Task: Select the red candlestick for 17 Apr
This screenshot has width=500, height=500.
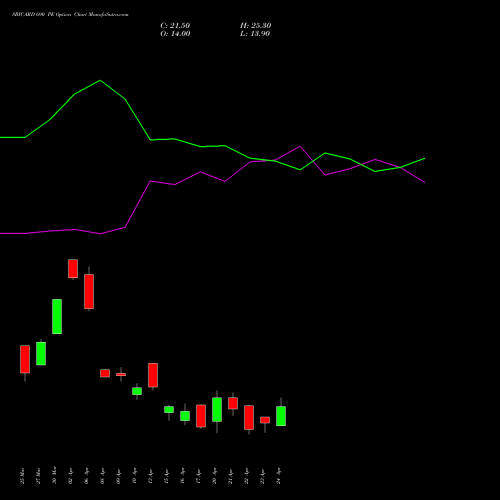Action: pos(201,416)
